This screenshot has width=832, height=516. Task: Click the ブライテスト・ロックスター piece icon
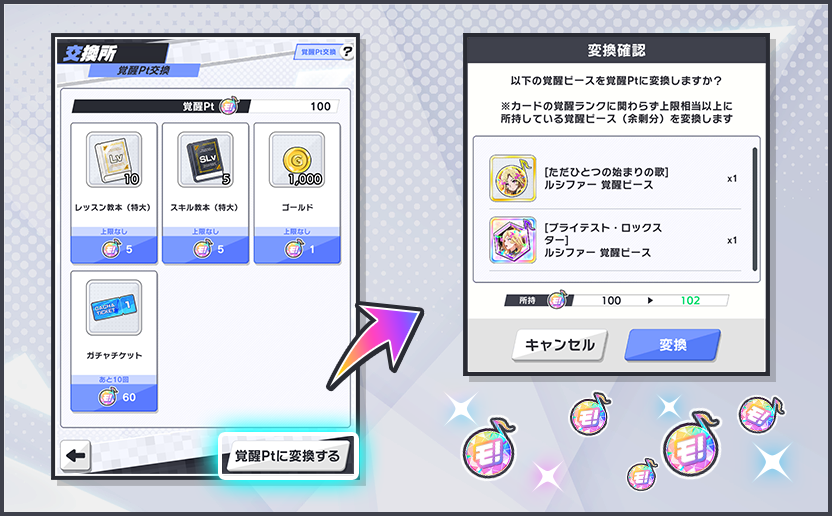(513, 240)
